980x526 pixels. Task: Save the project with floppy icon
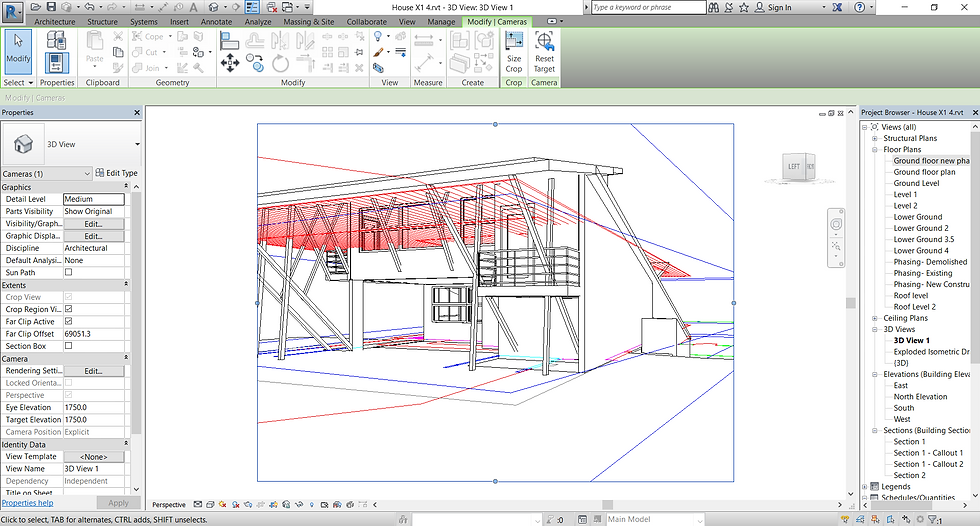[51, 7]
